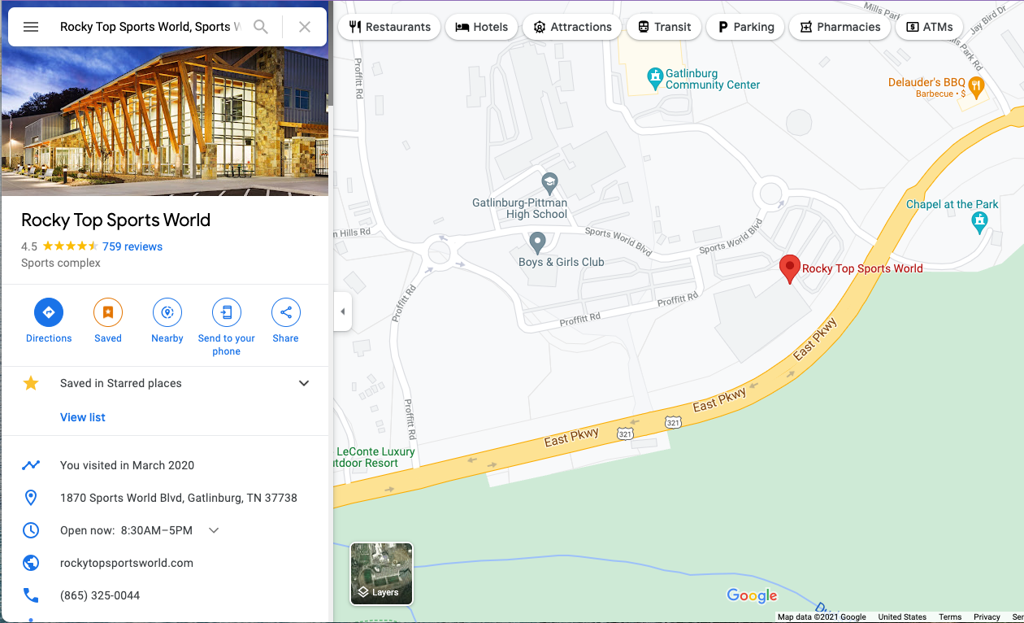Clear the search with the X icon

coord(305,27)
